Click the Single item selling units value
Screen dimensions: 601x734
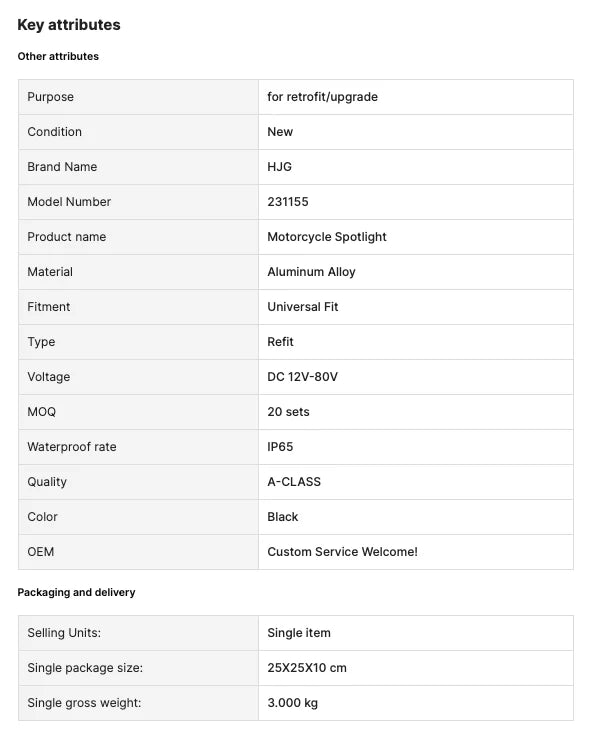click(299, 633)
